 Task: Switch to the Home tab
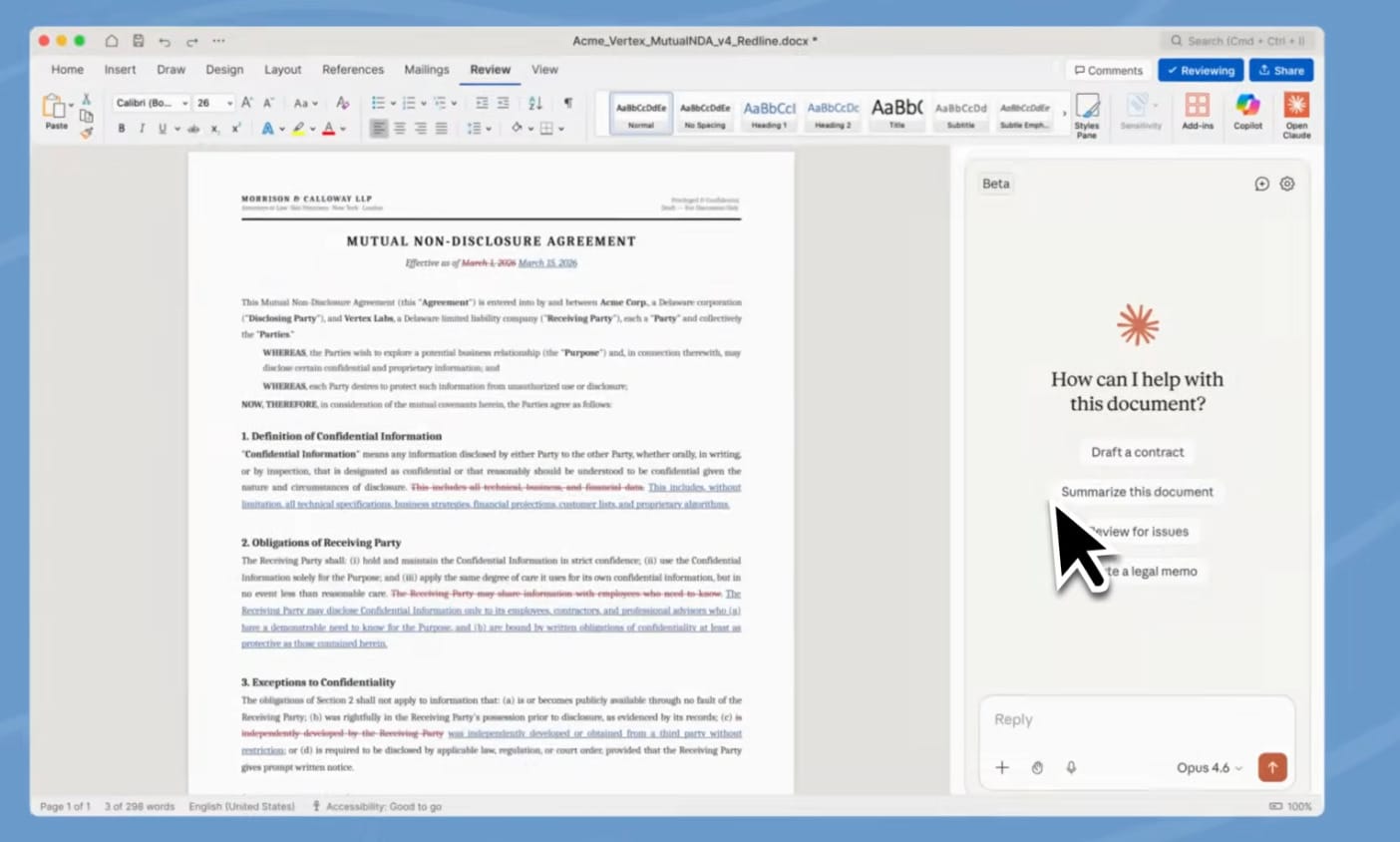pyautogui.click(x=68, y=70)
